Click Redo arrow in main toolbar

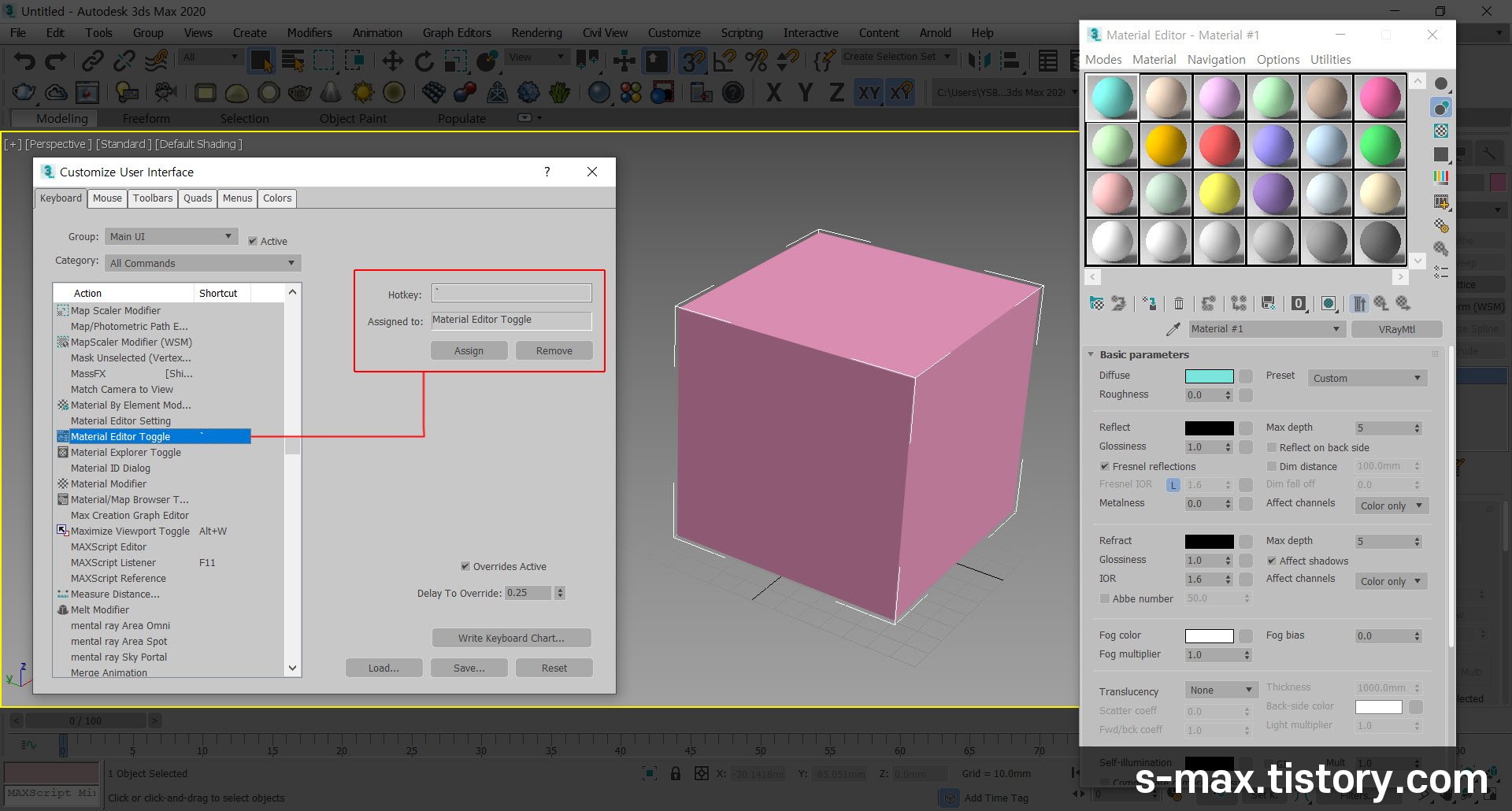pyautogui.click(x=56, y=60)
